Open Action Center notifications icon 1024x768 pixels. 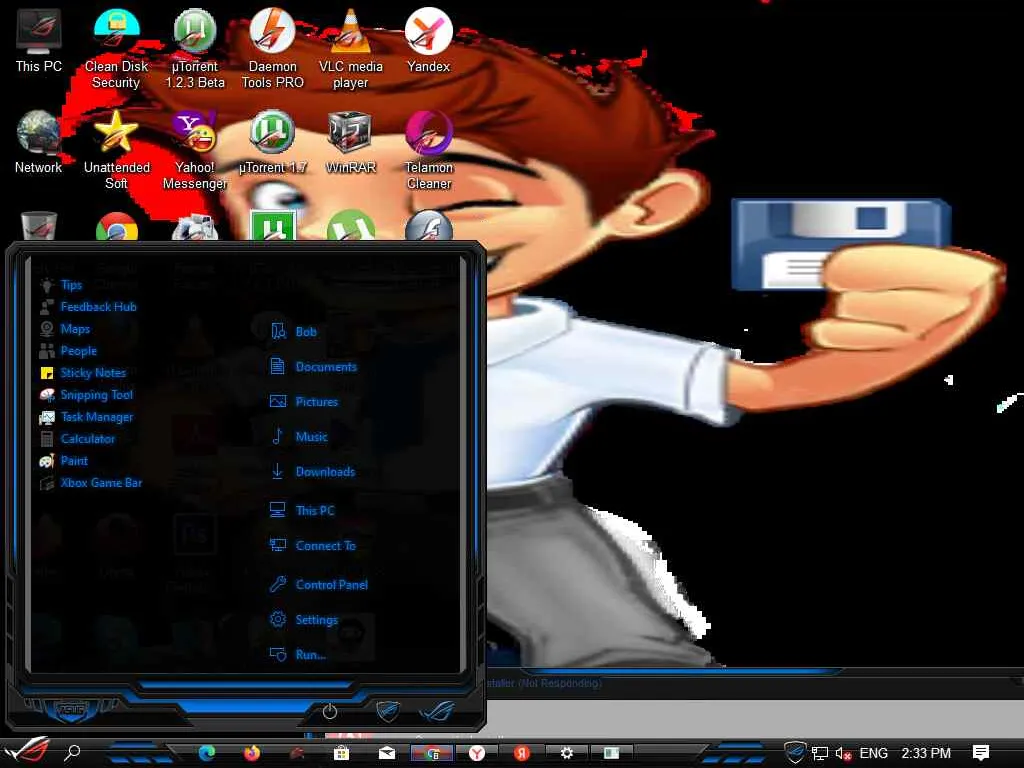(981, 754)
